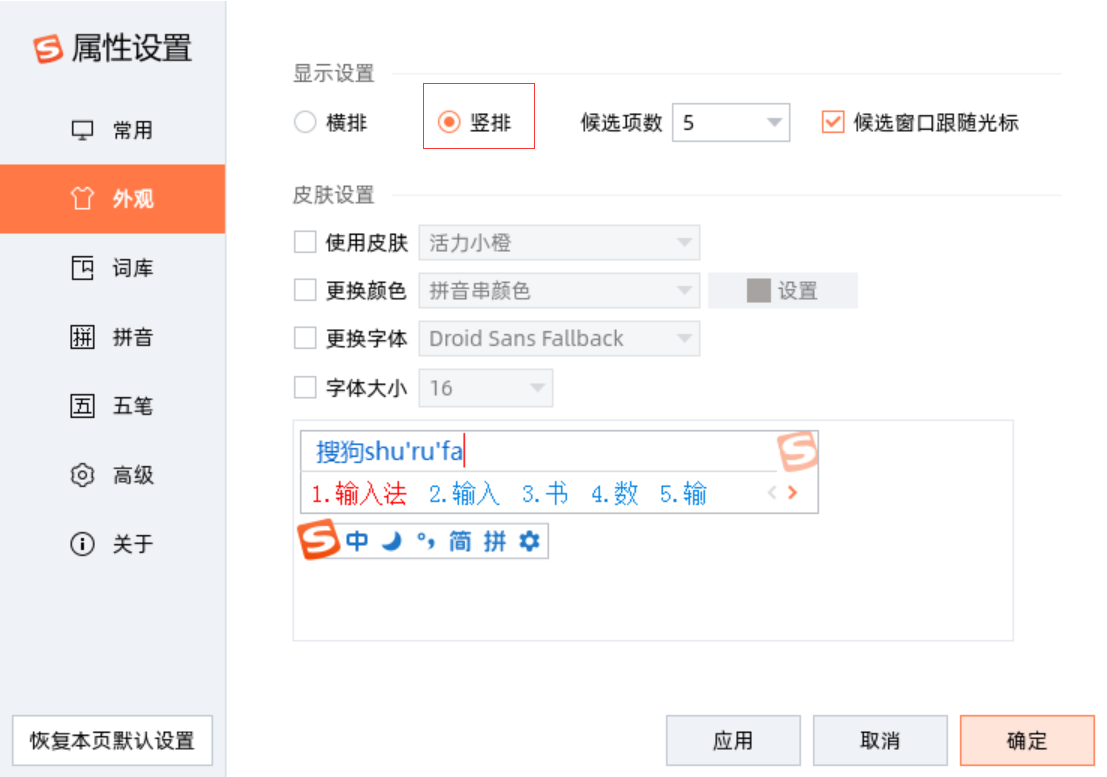Enable the 使用皮肤 checkbox

tap(305, 242)
